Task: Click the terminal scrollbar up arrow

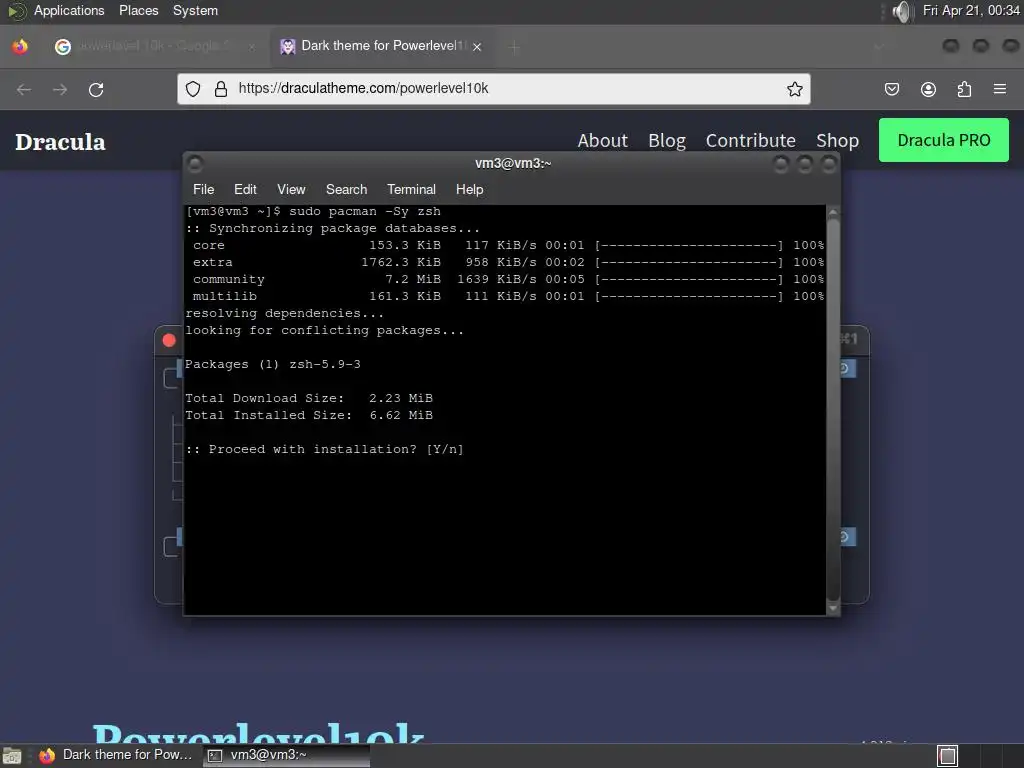Action: click(833, 212)
